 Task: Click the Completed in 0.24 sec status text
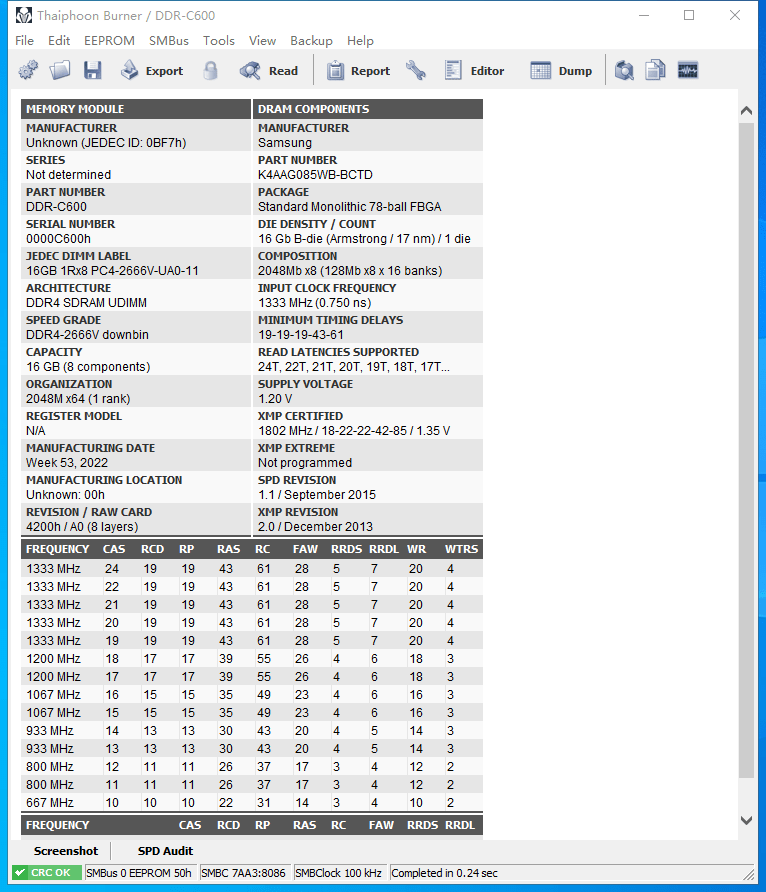pos(444,873)
